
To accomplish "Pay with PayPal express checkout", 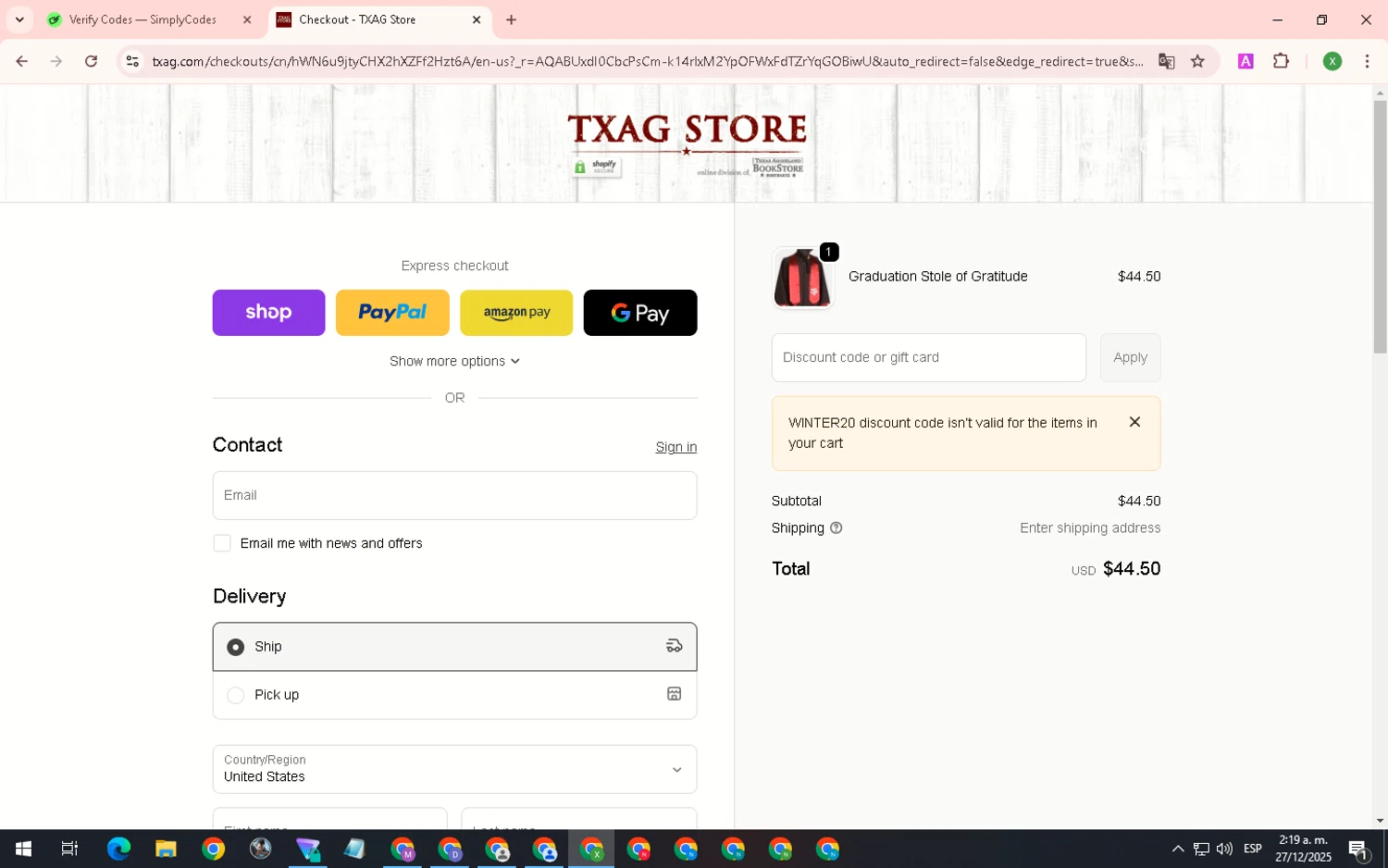I will [392, 313].
